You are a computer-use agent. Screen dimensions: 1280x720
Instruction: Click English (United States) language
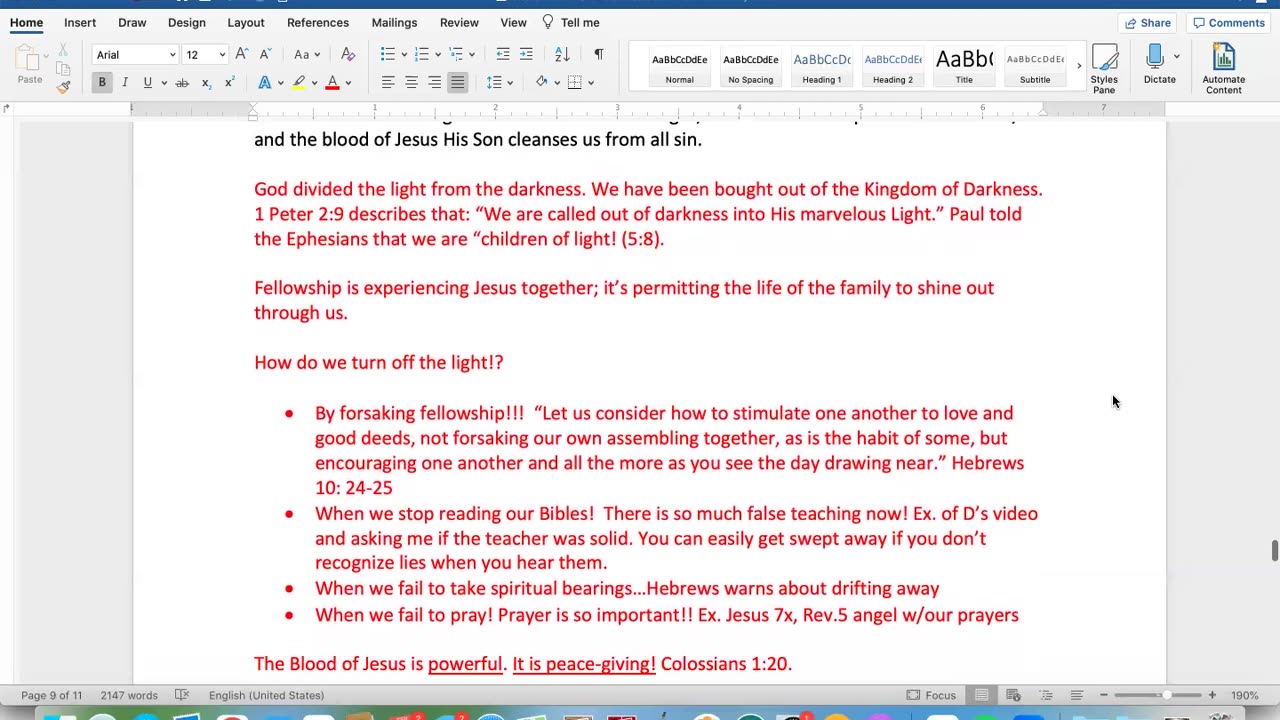click(266, 695)
